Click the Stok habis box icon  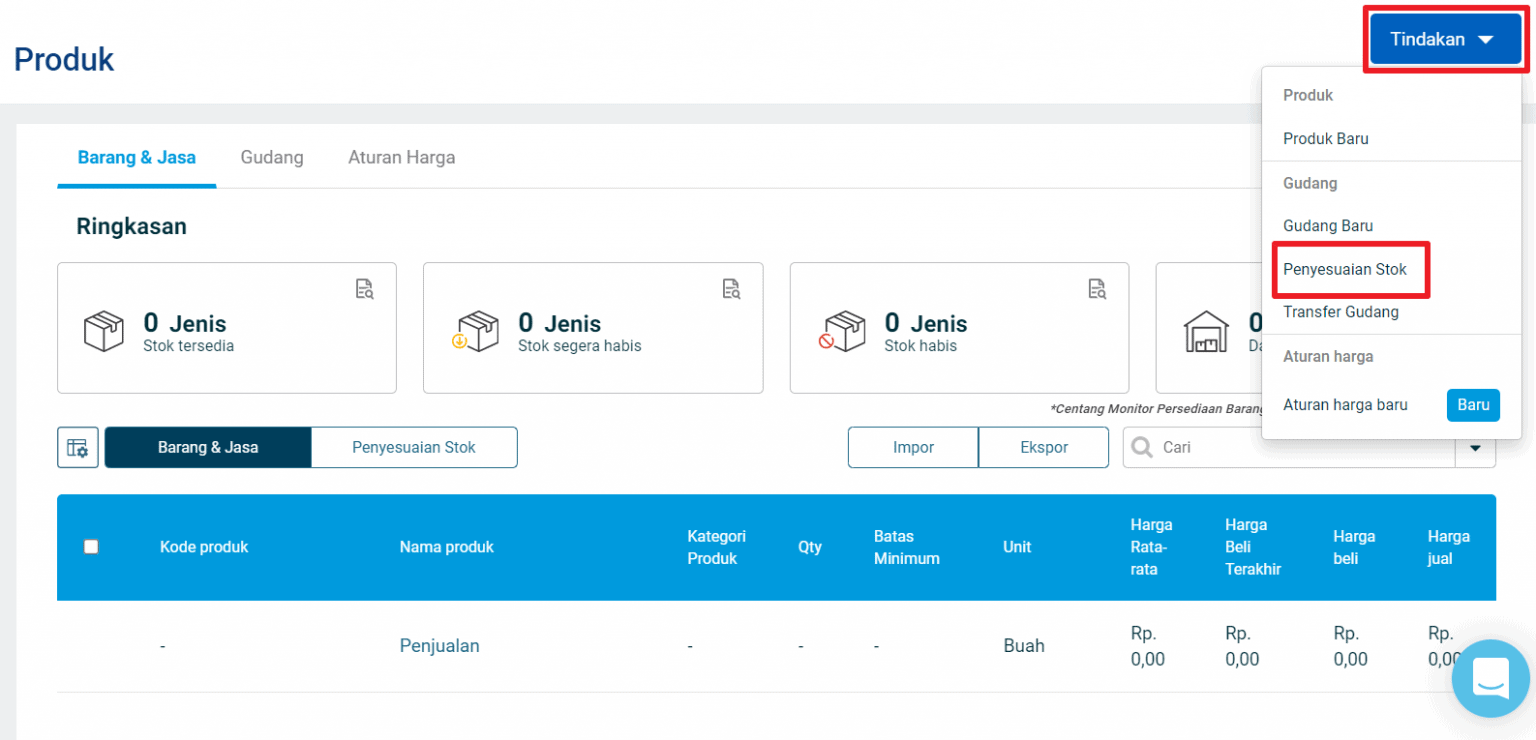(x=841, y=332)
